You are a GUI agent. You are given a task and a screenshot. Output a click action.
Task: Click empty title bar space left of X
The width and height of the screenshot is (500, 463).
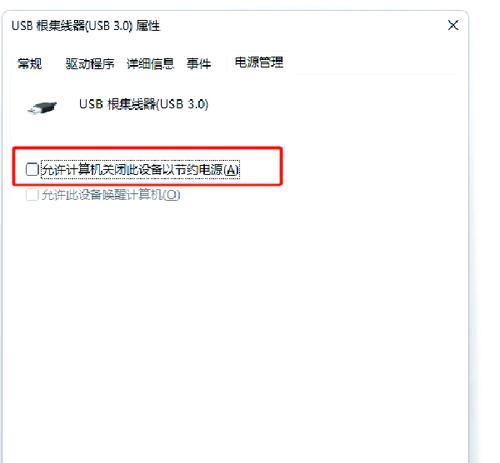pos(300,26)
